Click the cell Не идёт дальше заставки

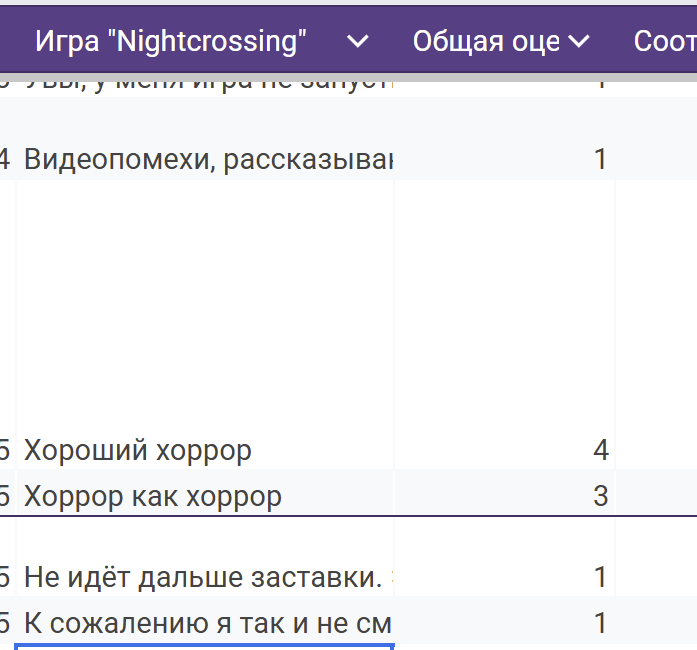(x=203, y=577)
